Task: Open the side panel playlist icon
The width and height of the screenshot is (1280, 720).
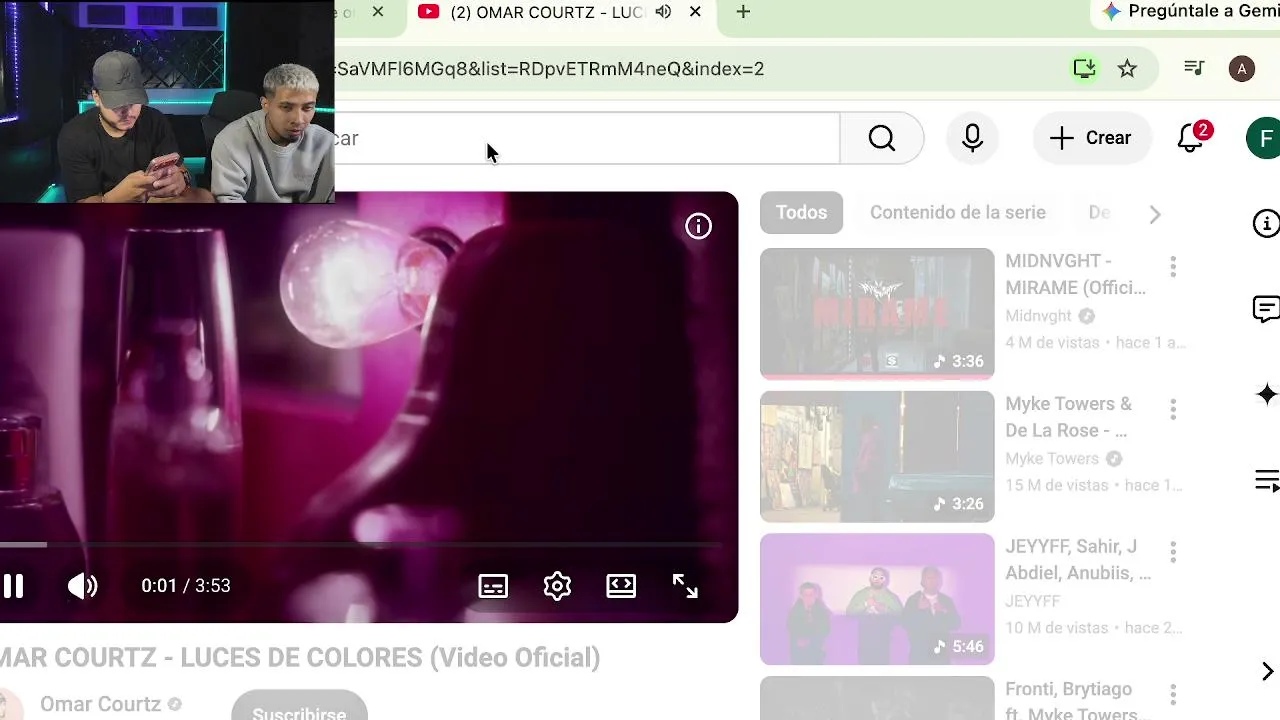Action: pos(1267,481)
